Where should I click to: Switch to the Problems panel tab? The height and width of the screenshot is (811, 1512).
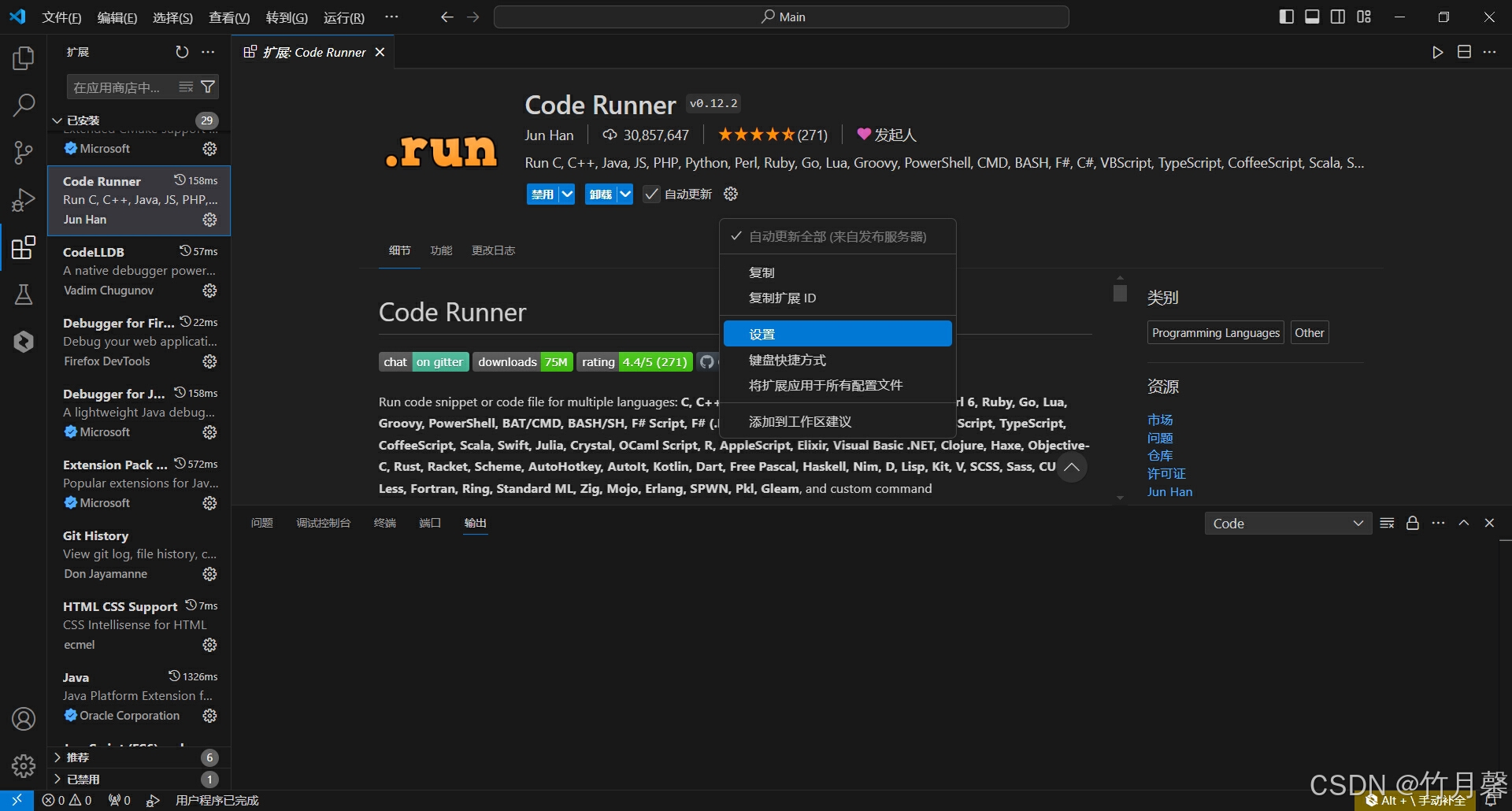(261, 523)
